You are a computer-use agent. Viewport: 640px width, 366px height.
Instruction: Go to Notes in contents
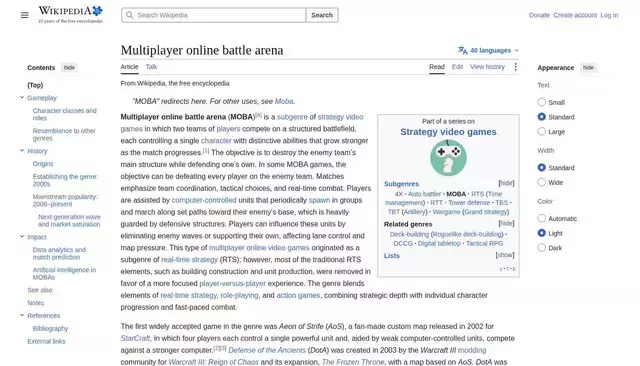coord(36,303)
